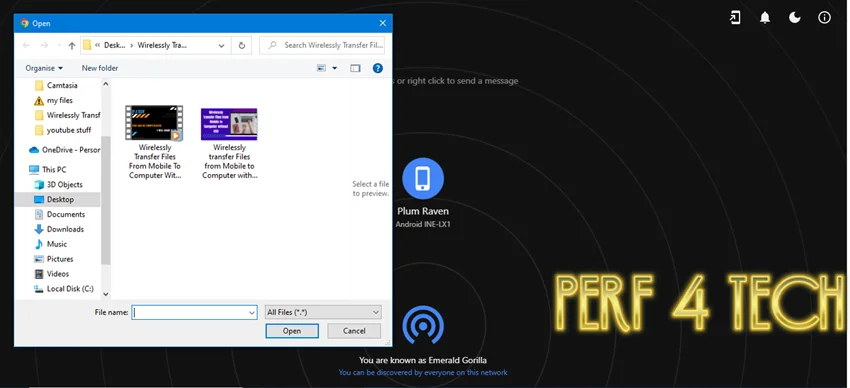Click the Wirelessly Tra... path segment
The width and height of the screenshot is (850, 388).
pyautogui.click(x=162, y=46)
